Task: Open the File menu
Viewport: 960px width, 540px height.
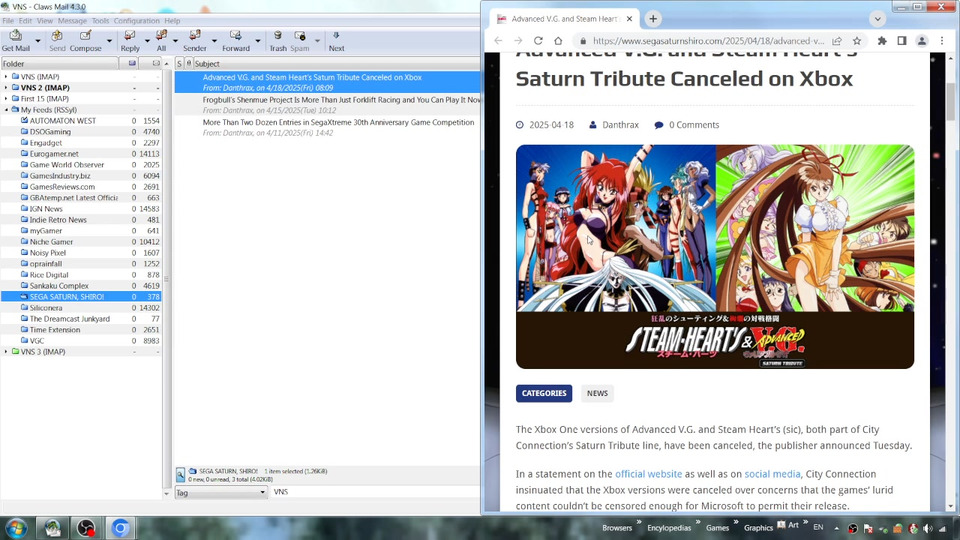Action: [x=8, y=21]
